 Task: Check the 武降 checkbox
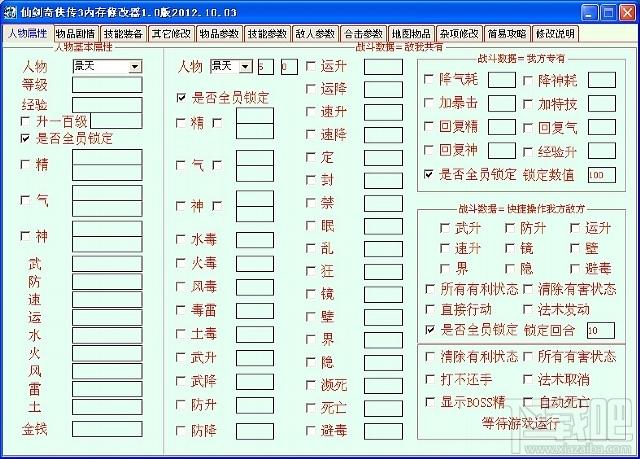pos(180,381)
